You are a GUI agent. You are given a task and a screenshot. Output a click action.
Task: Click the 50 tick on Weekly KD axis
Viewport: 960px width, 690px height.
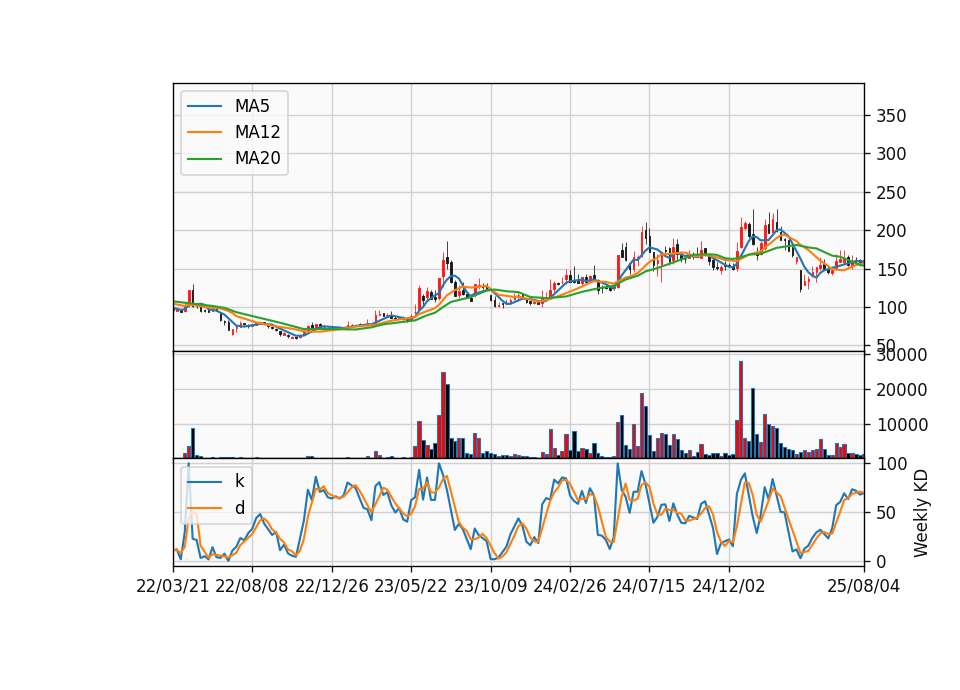click(x=886, y=512)
